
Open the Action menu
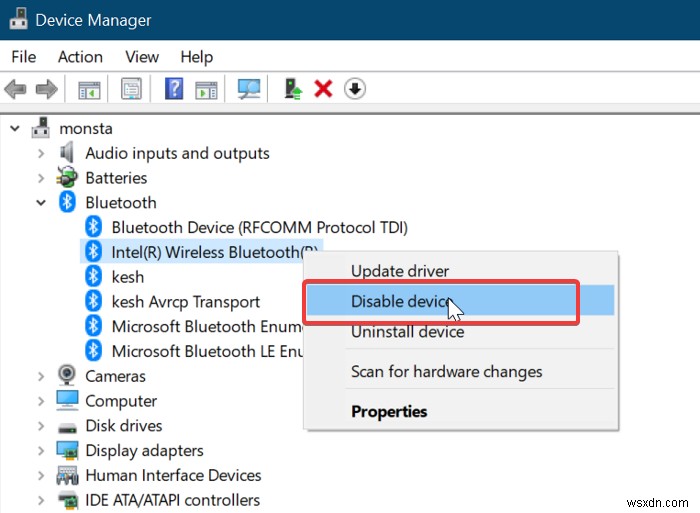[x=80, y=57]
